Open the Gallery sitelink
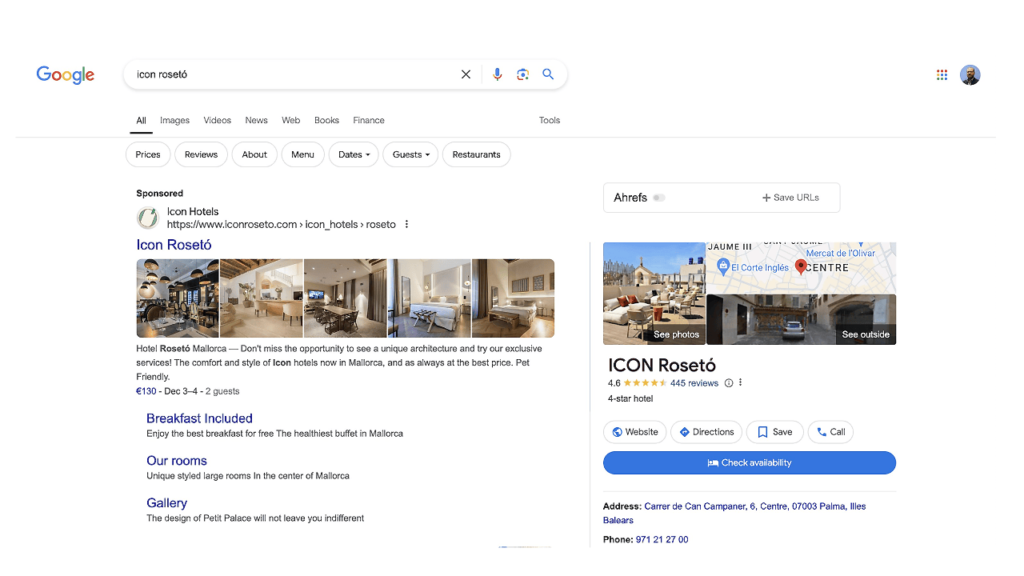Viewport: 1024px width, 576px height. click(x=167, y=503)
